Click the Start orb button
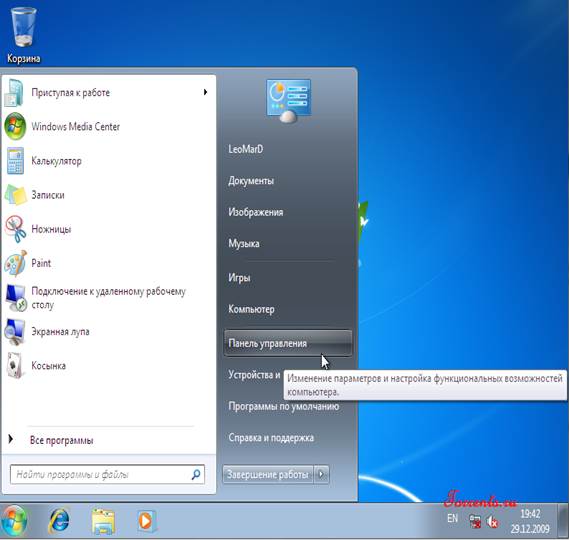Screen dimensions: 569x540 pos(14,521)
